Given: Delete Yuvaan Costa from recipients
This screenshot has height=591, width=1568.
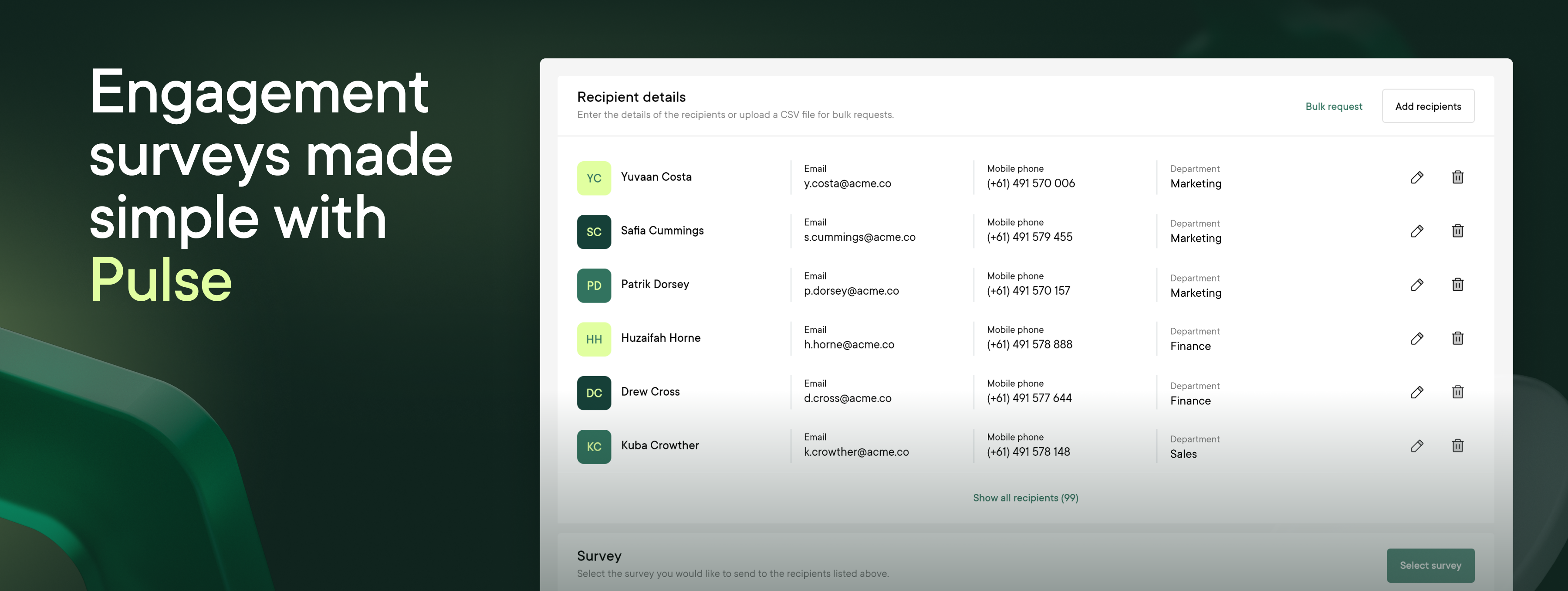Looking at the screenshot, I should tap(1457, 177).
